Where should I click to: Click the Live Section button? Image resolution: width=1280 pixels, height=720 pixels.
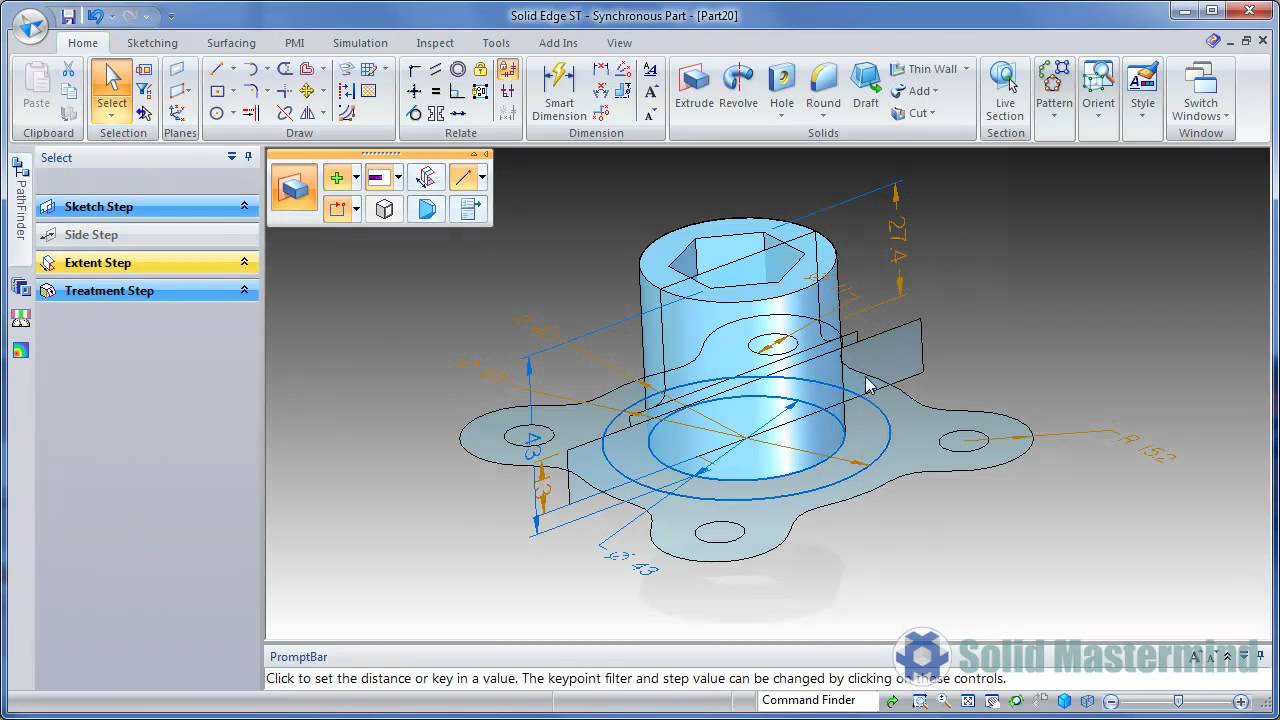point(1005,92)
